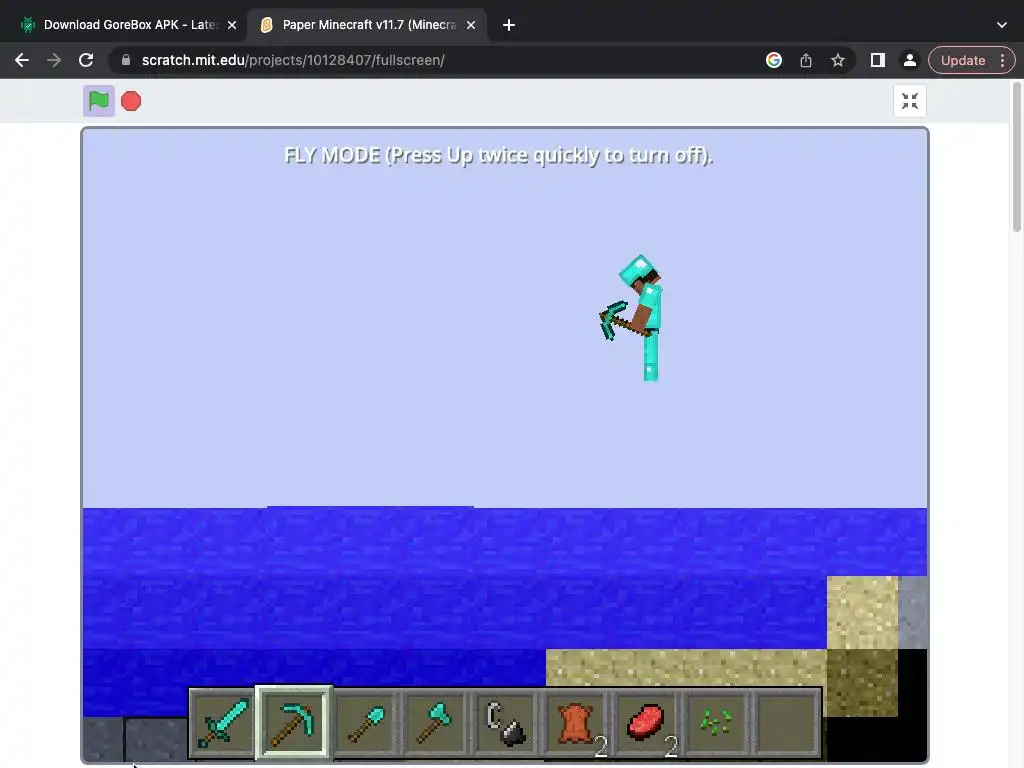This screenshot has height=768, width=1024.
Task: Share this page using the share icon
Action: point(806,60)
